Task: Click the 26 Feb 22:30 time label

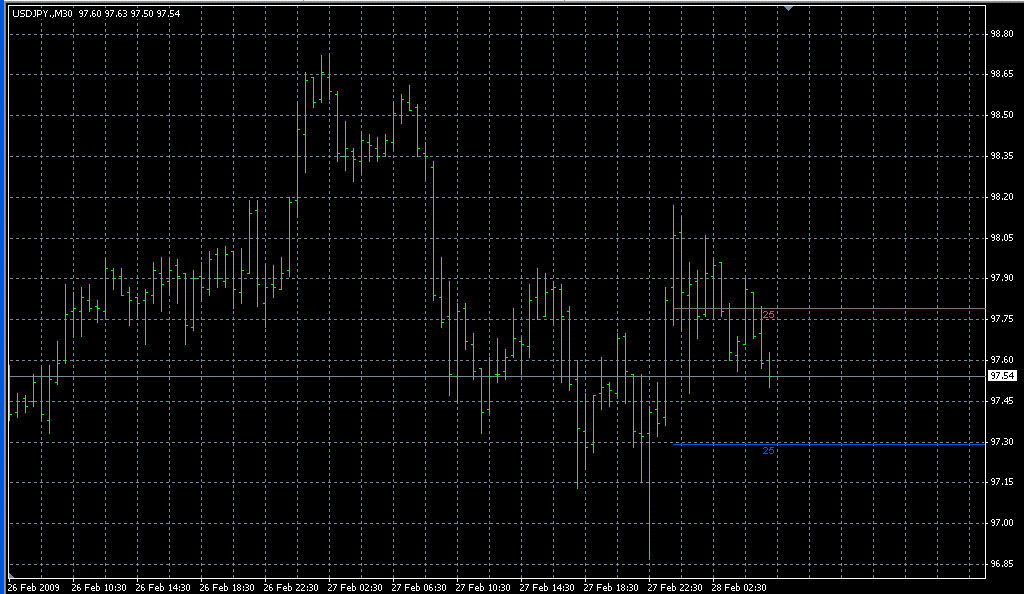Action: coord(291,587)
